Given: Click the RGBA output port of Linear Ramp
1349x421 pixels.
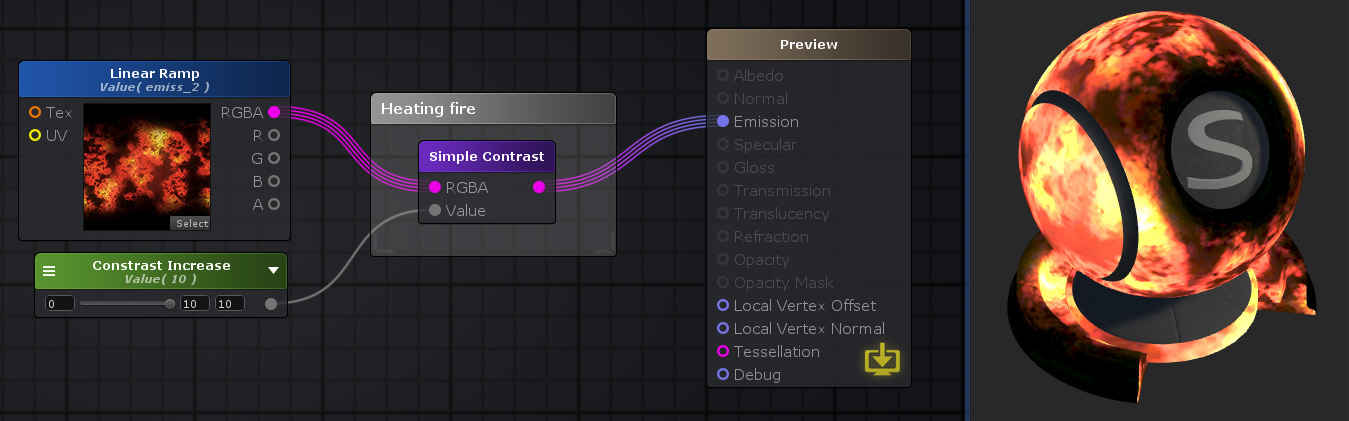Looking at the screenshot, I should 274,112.
